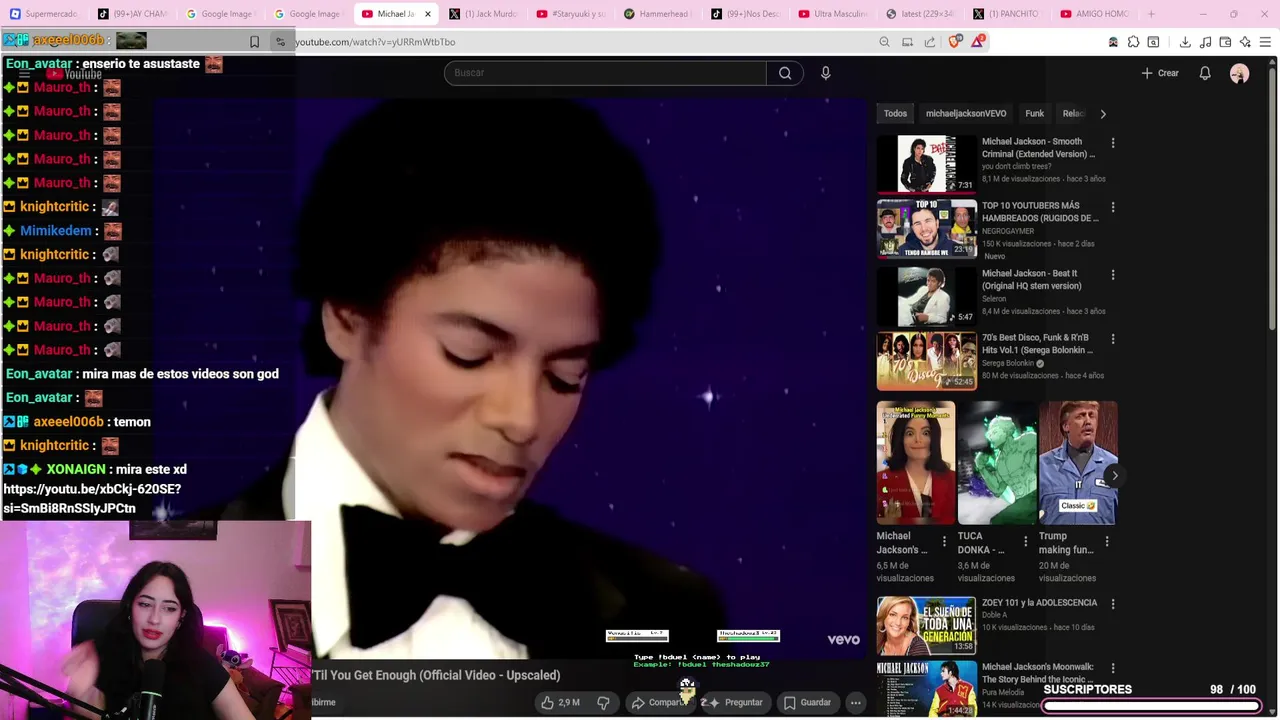Open options menu for Smooth Criminal video
Viewport: 1280px width, 720px height.
click(x=1112, y=143)
